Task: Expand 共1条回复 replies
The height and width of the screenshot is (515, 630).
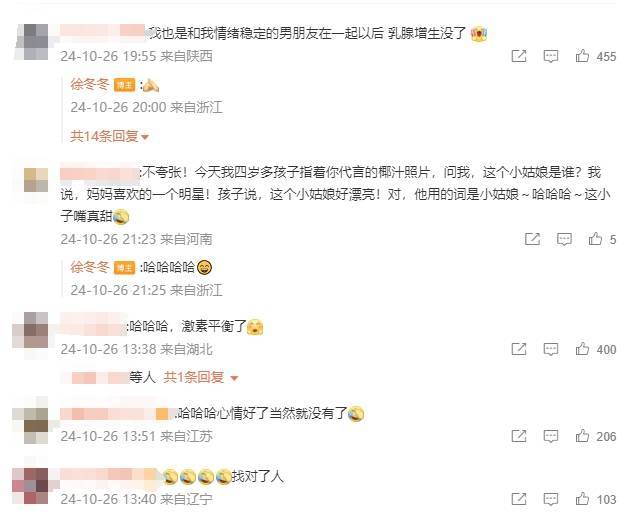Action: 201,377
